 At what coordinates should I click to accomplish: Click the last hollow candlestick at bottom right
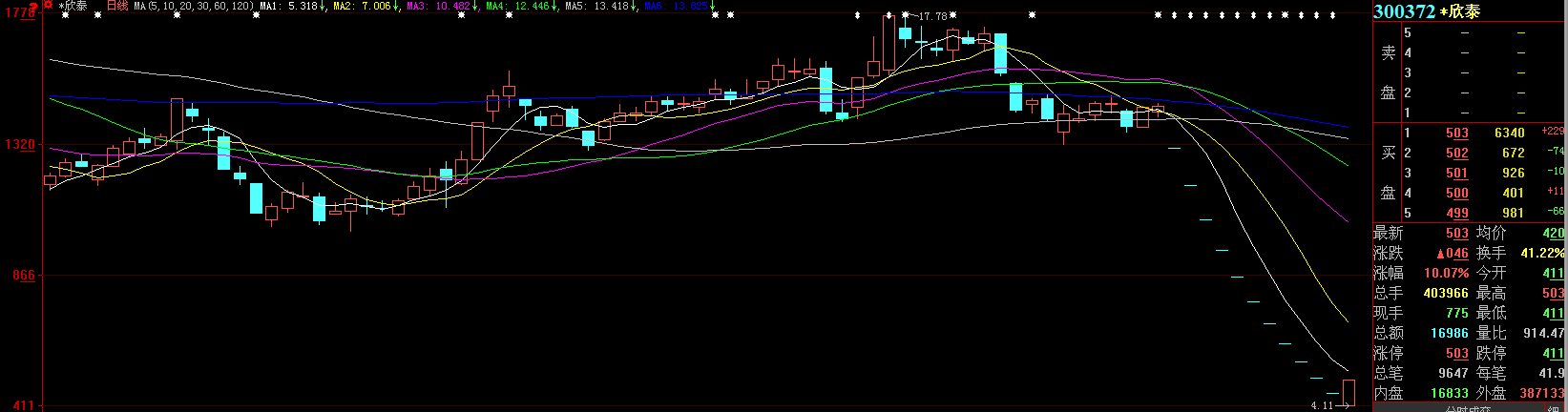(1348, 392)
